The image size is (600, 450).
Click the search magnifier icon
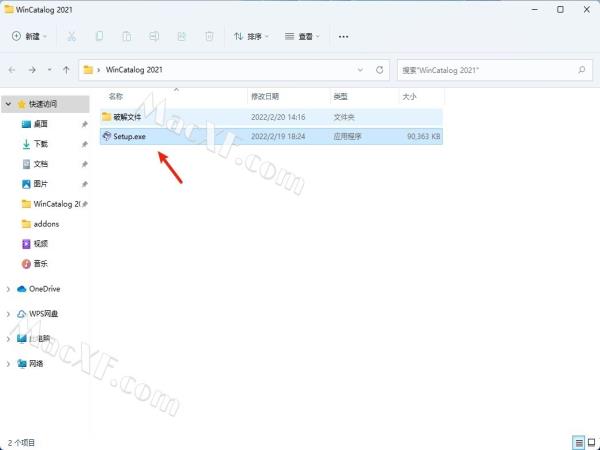point(582,70)
